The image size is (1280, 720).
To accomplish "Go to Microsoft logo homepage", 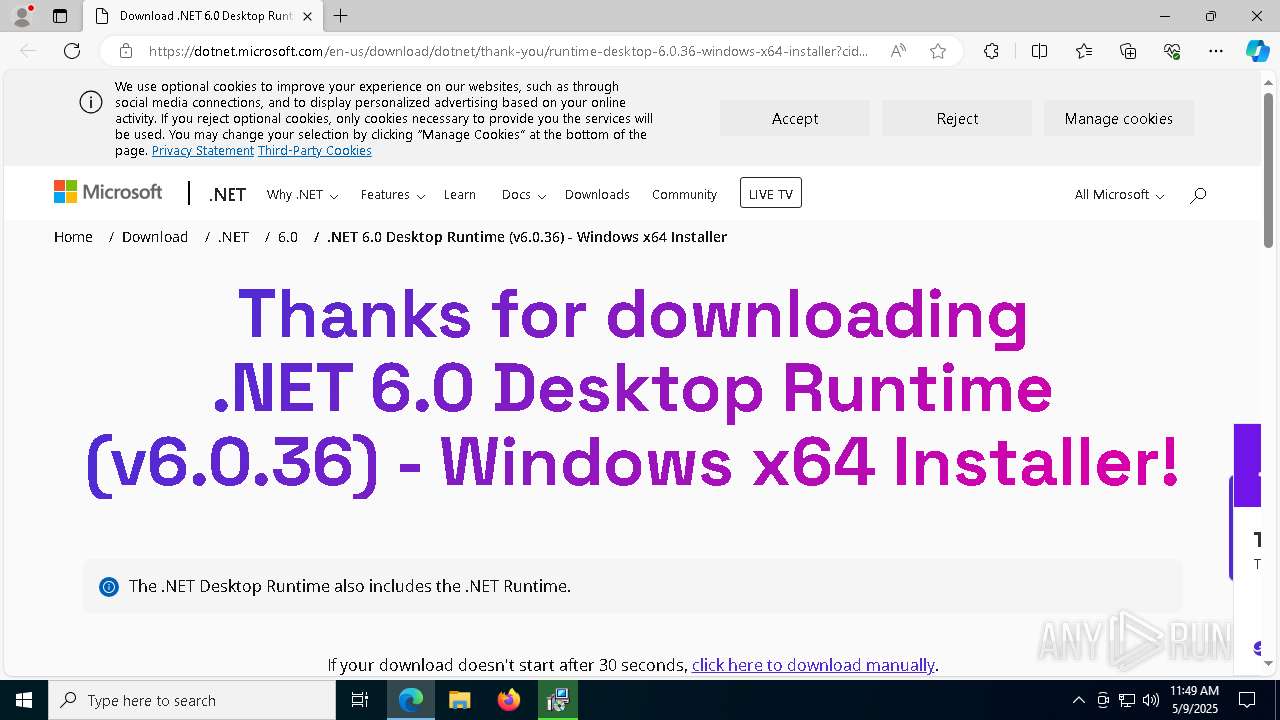I will pyautogui.click(x=108, y=192).
